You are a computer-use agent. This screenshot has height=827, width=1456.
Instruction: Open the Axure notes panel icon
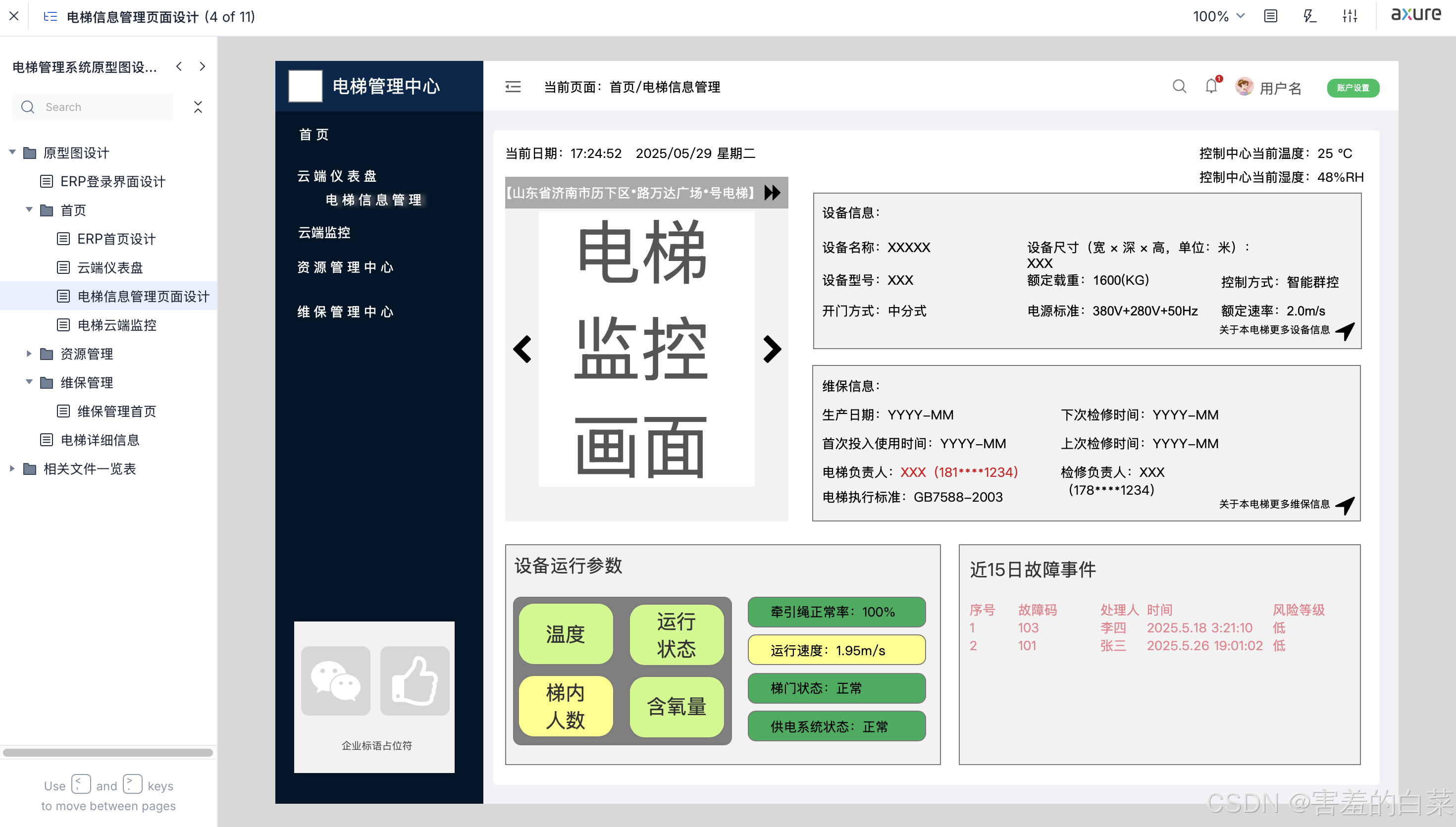1270,16
